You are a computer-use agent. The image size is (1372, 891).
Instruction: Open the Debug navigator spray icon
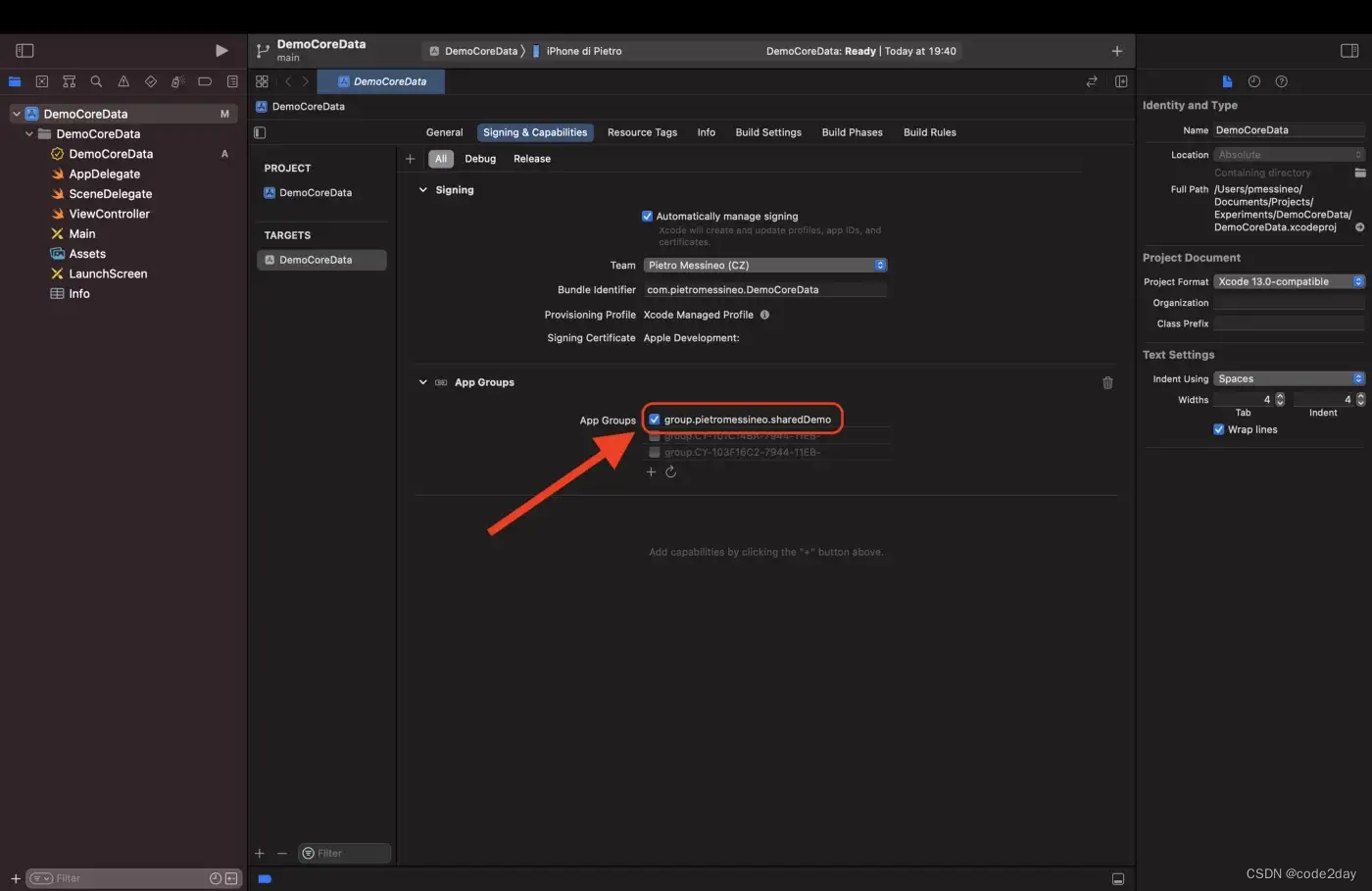[177, 81]
